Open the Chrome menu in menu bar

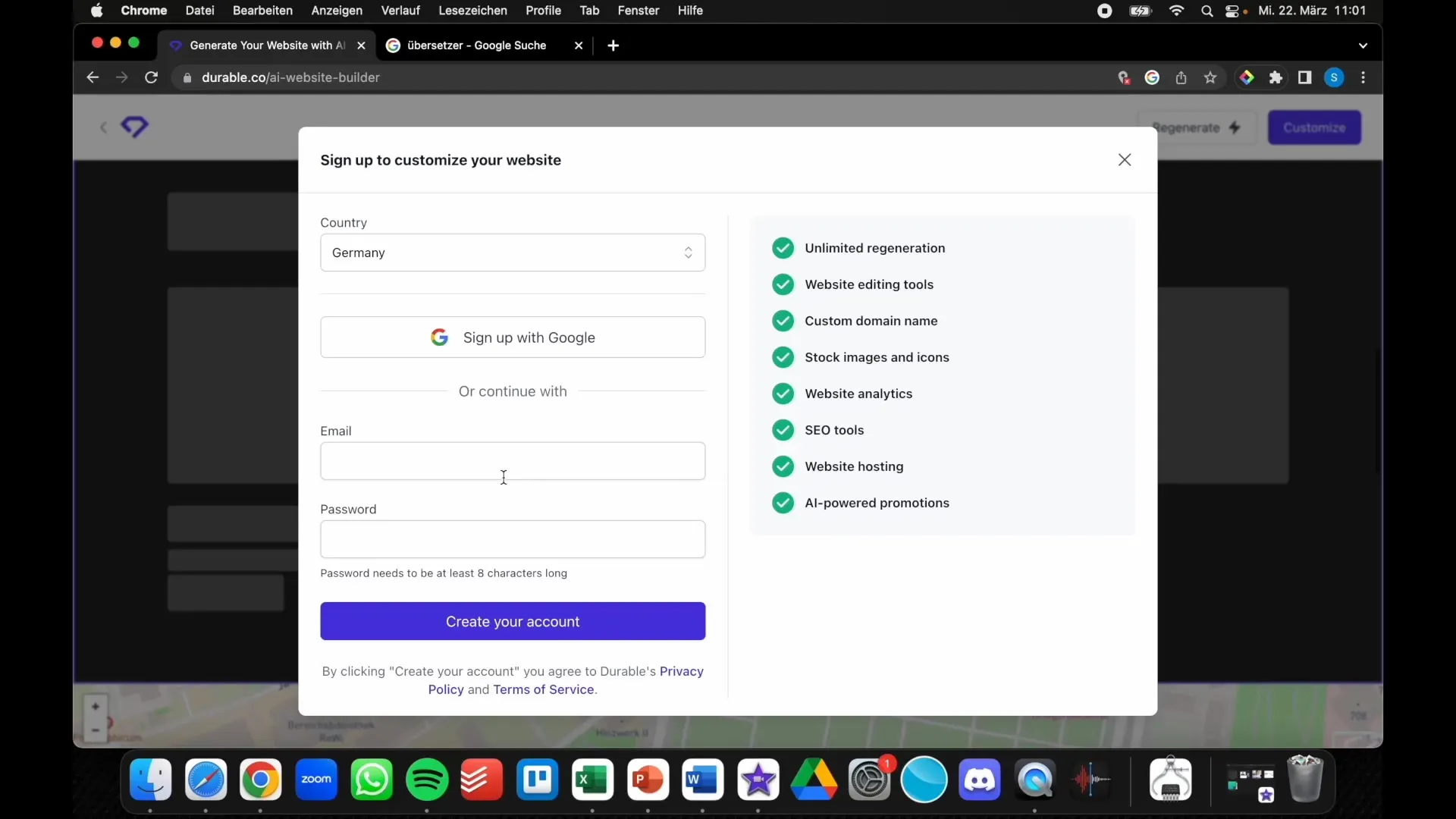[144, 11]
